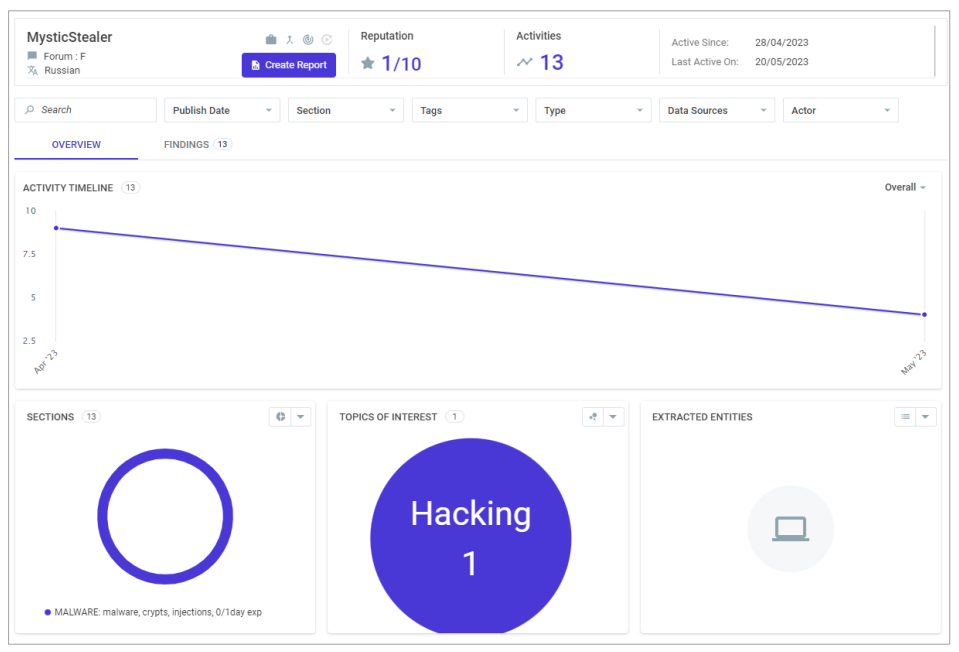Click the Sections count badge 13
The width and height of the screenshot is (959, 652).
click(91, 417)
